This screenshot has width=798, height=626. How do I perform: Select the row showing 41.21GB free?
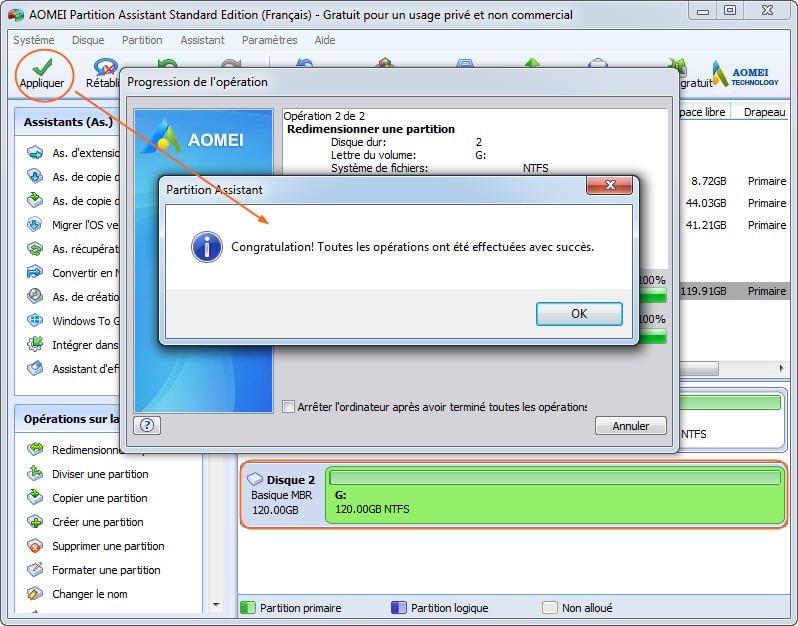[x=734, y=225]
